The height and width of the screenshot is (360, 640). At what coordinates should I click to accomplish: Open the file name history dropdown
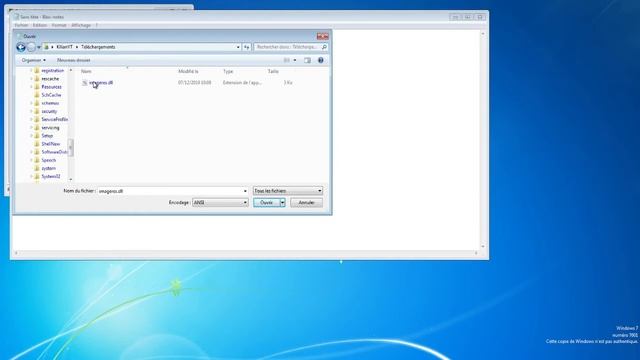pyautogui.click(x=245, y=191)
